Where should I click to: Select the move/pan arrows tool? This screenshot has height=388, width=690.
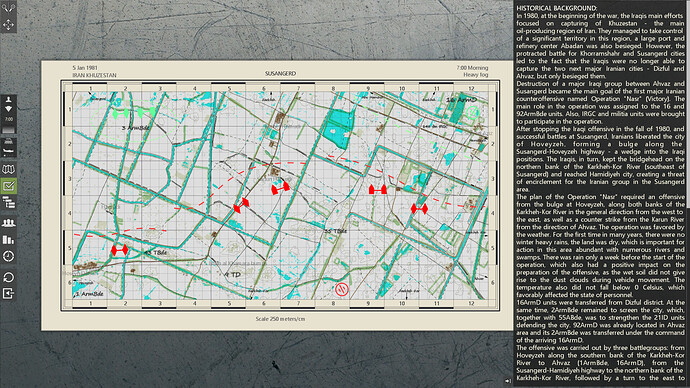8,24
